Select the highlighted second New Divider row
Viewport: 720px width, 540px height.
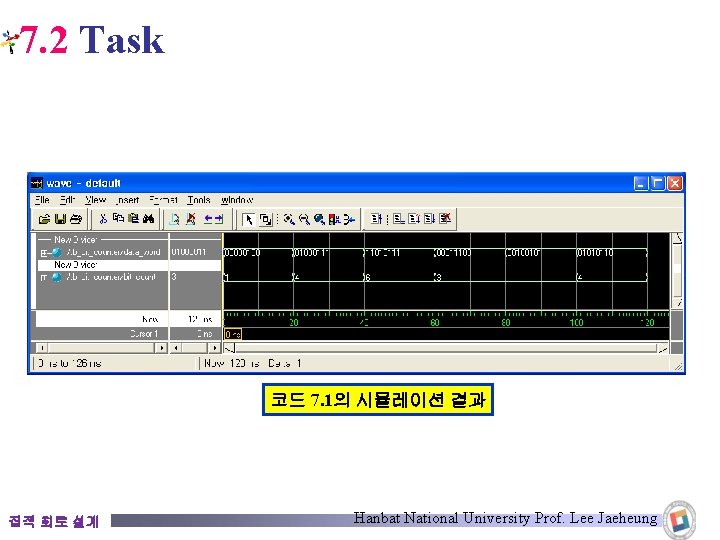click(102, 265)
